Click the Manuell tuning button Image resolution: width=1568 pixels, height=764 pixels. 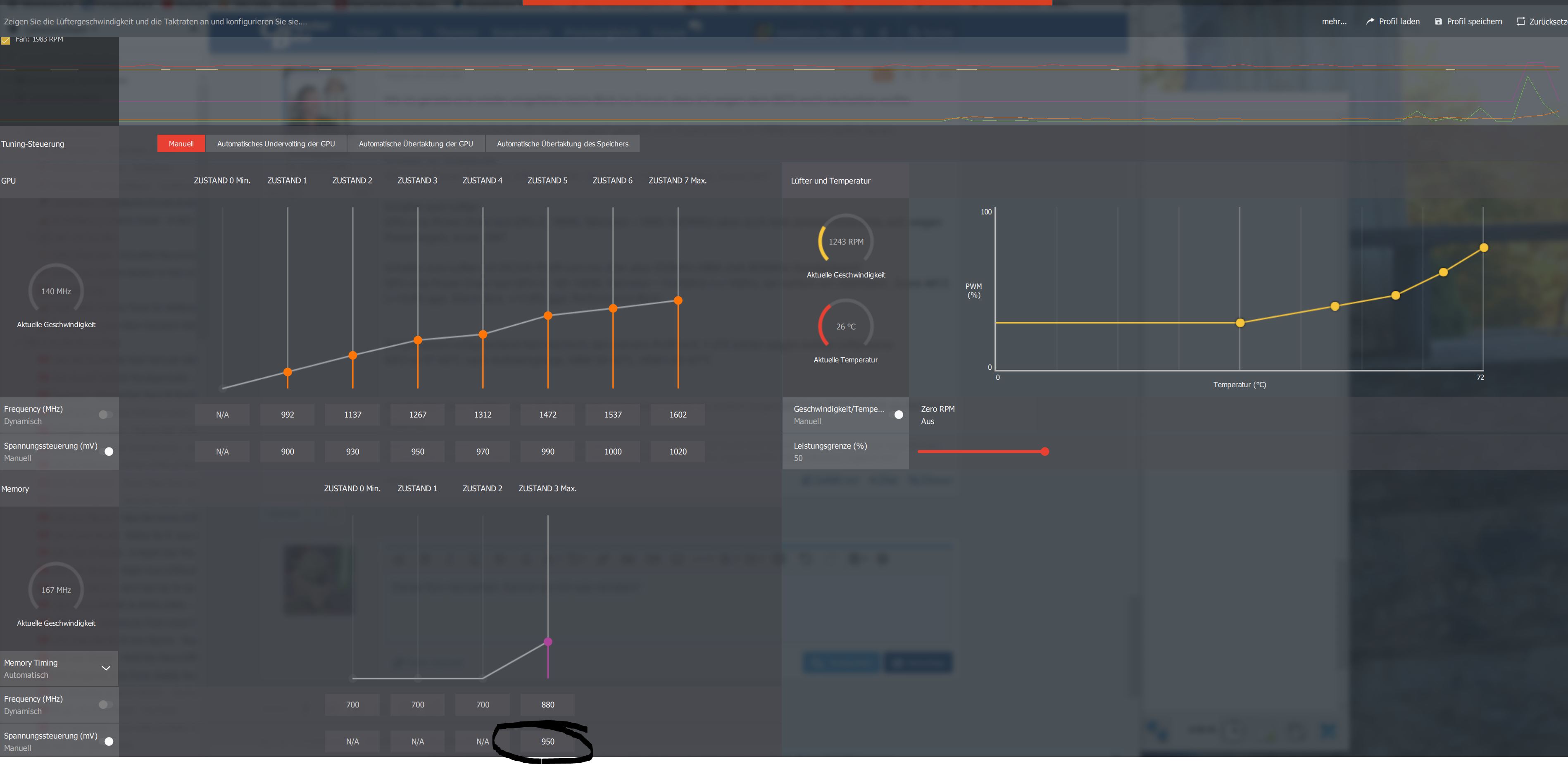click(181, 144)
